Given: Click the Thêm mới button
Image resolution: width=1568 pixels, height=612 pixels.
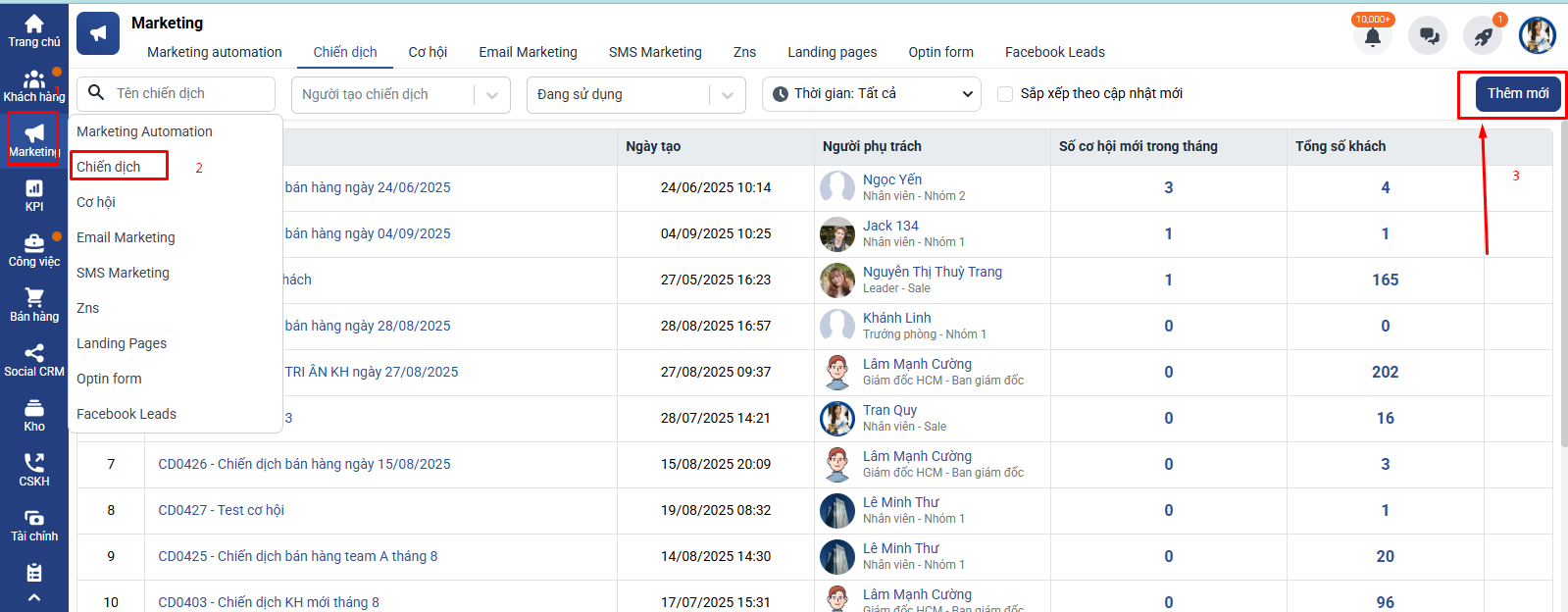Looking at the screenshot, I should tap(1517, 94).
